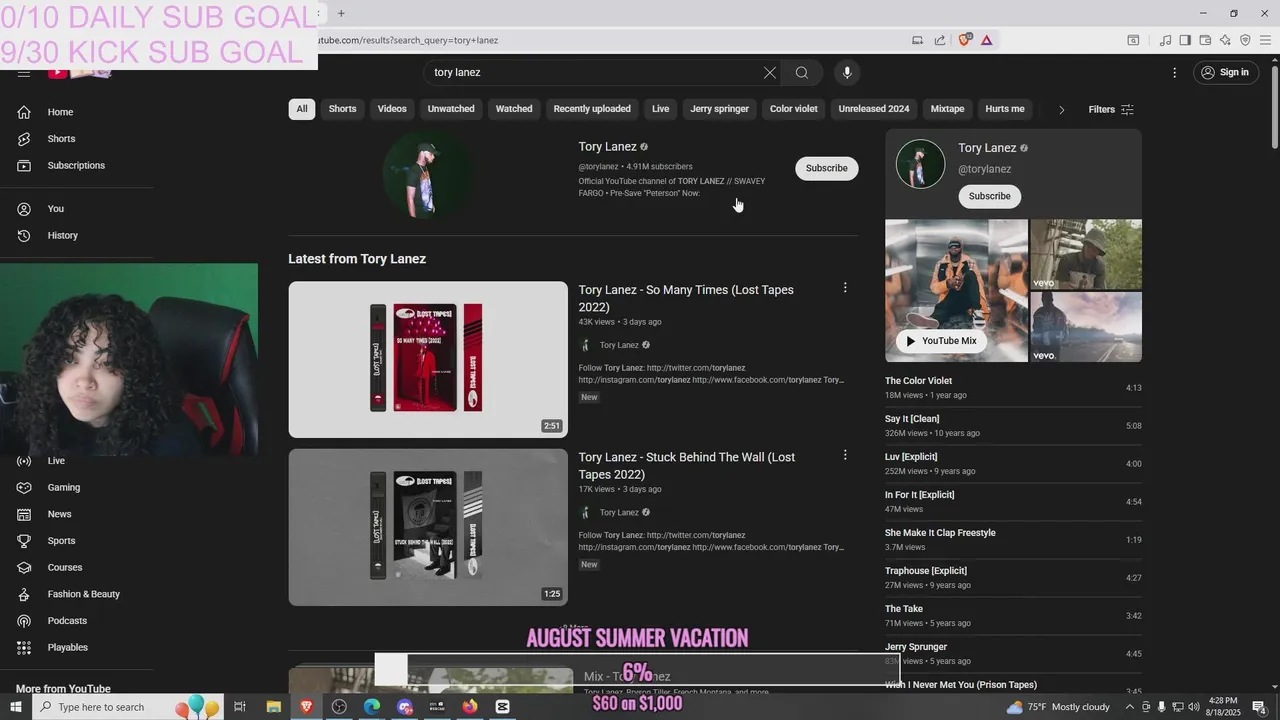Screen dimensions: 1280x720
Task: Click the magnifier search button
Action: pyautogui.click(x=802, y=72)
